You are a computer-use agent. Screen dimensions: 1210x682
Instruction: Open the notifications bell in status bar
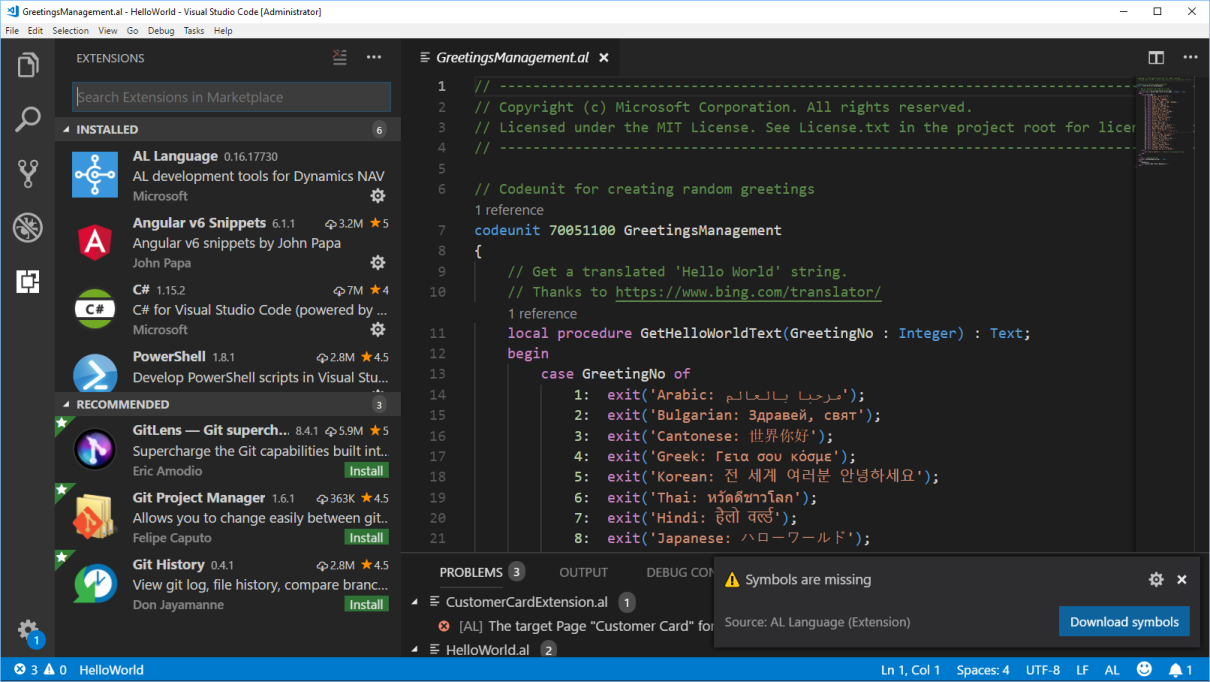coord(1181,670)
